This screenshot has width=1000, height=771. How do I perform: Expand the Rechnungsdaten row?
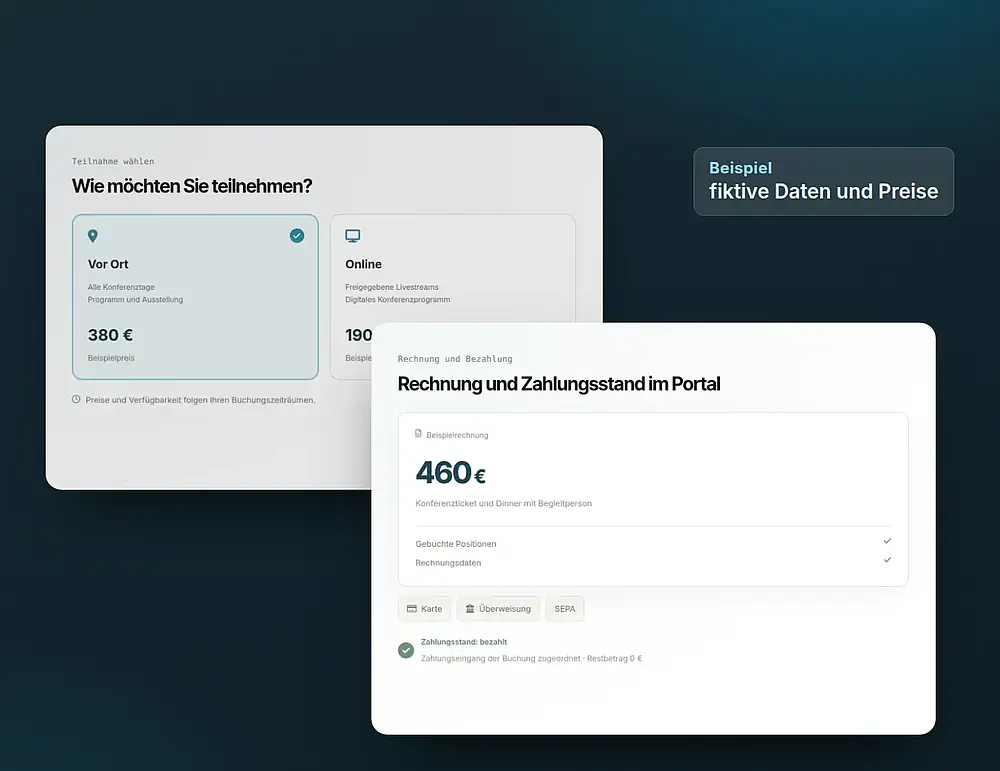click(x=653, y=562)
